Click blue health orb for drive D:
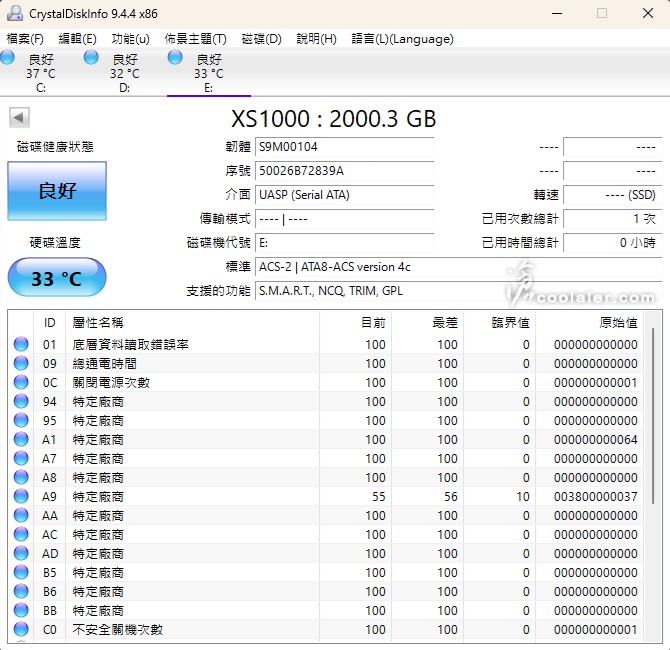 (91, 57)
